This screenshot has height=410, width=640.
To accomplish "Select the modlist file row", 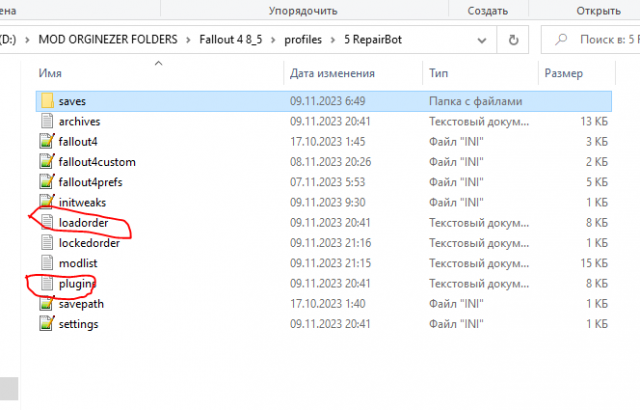I will tap(77, 263).
